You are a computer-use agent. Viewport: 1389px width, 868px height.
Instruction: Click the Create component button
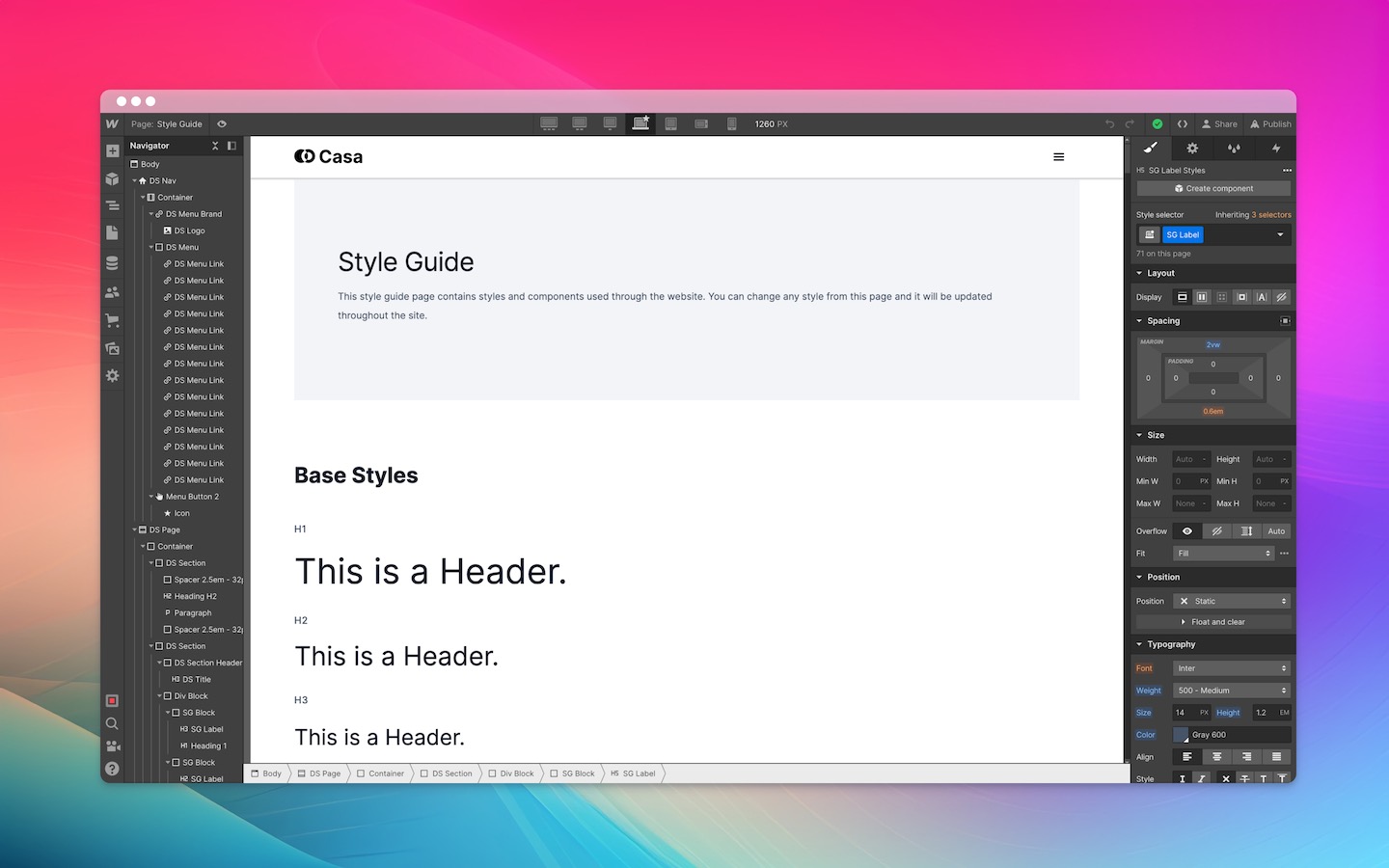[x=1213, y=188]
